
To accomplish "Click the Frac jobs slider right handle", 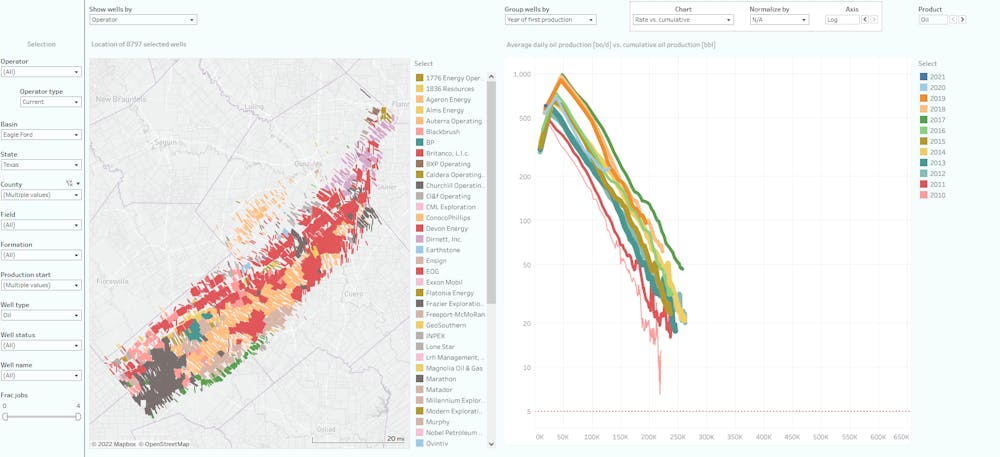I will [78, 416].
